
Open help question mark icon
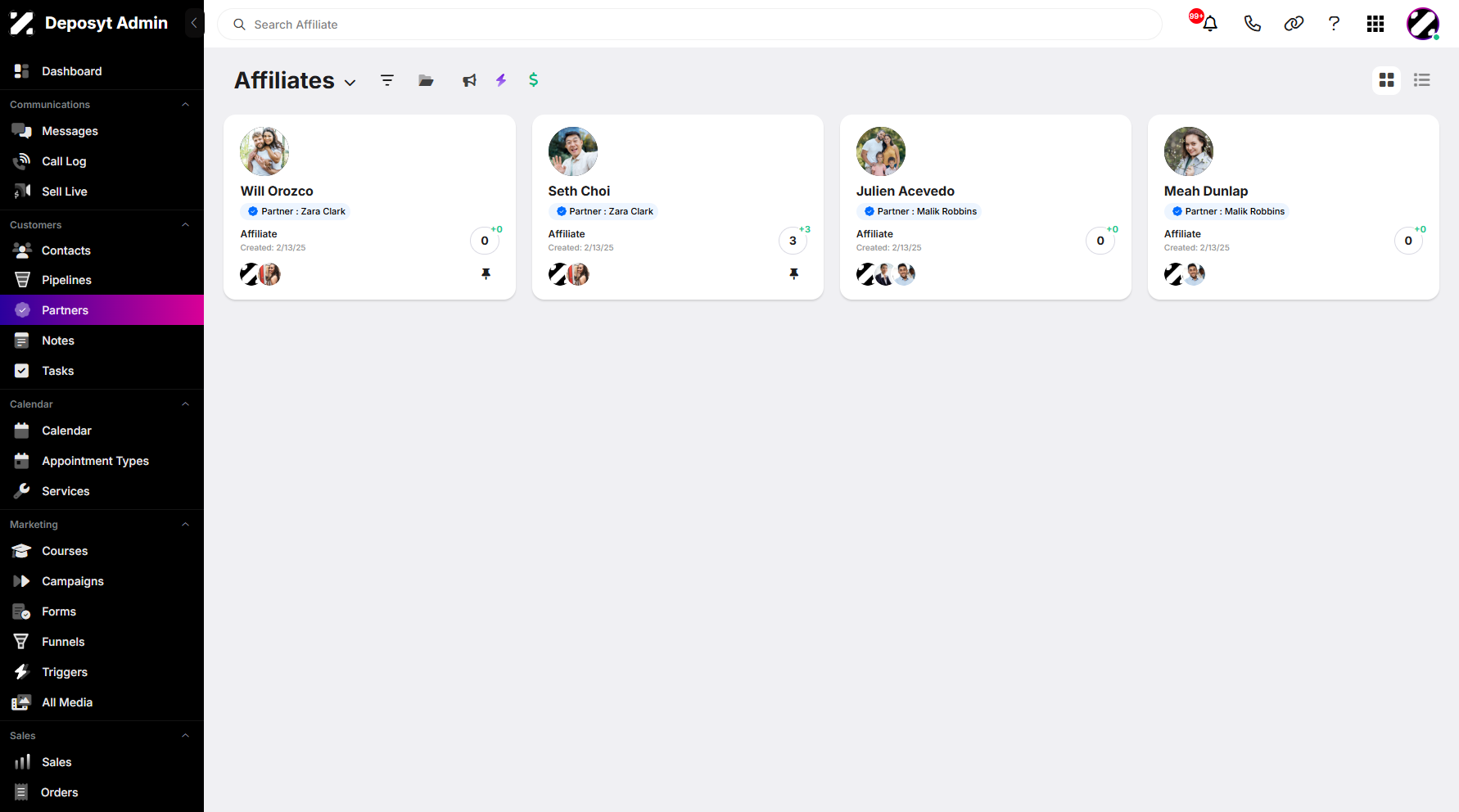1335,24
